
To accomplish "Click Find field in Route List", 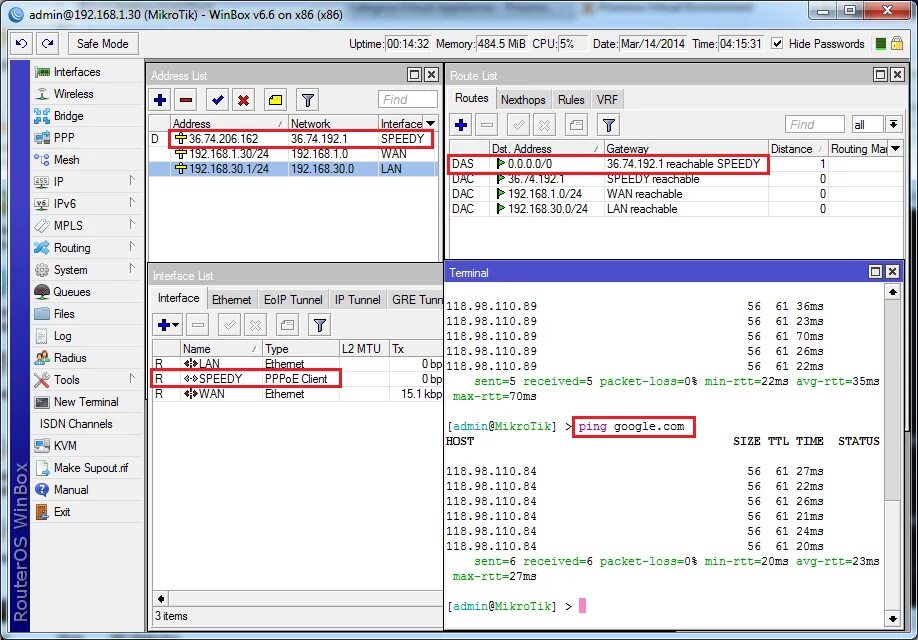I will 814,125.
